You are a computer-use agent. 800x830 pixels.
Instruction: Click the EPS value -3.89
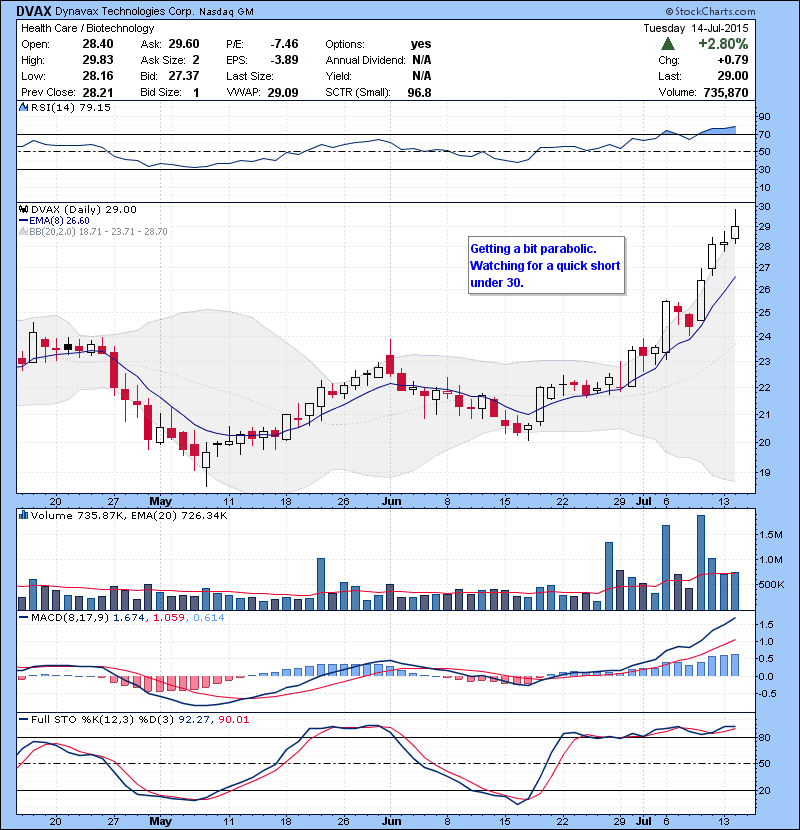click(284, 60)
